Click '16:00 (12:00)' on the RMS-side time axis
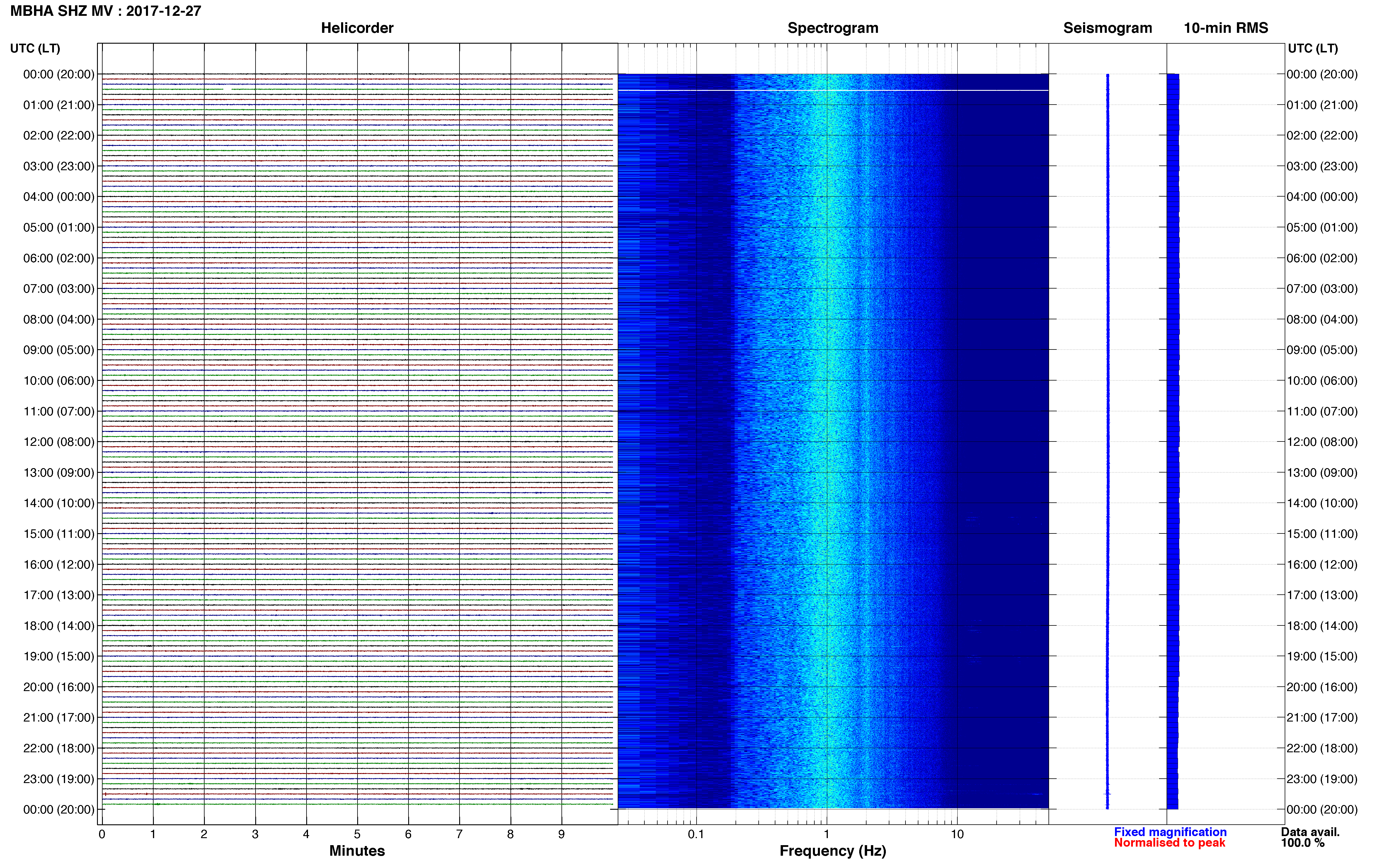The height and width of the screenshot is (868, 1389). tap(1322, 564)
